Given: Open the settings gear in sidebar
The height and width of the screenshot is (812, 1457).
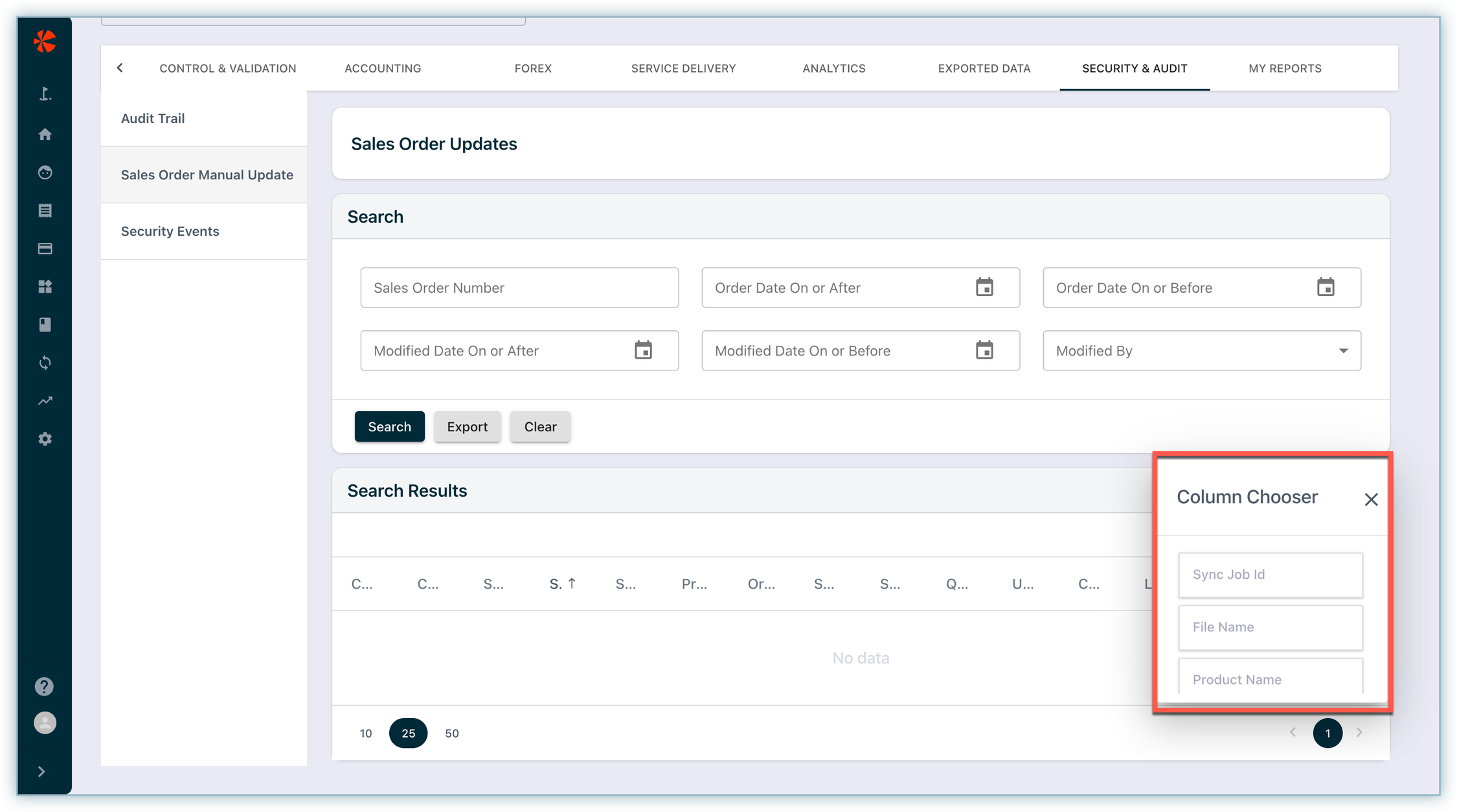Looking at the screenshot, I should (45, 439).
